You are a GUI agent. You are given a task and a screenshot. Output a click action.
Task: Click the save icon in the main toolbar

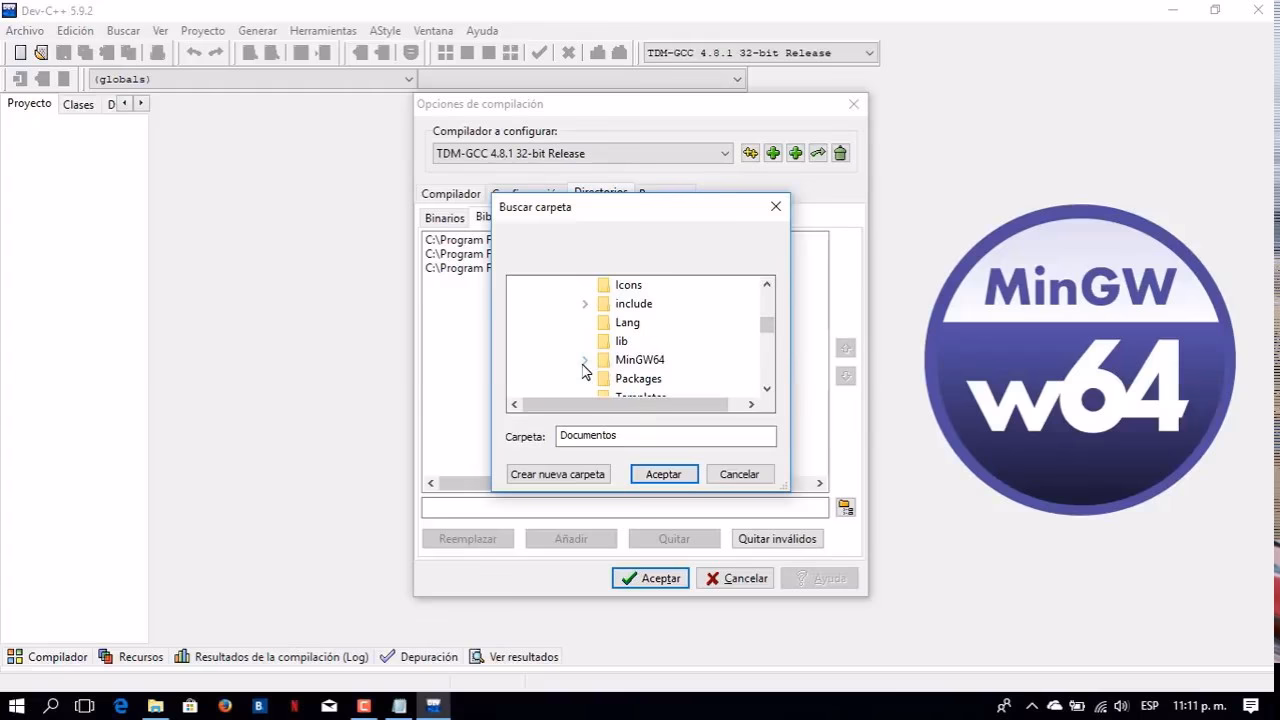coord(63,52)
